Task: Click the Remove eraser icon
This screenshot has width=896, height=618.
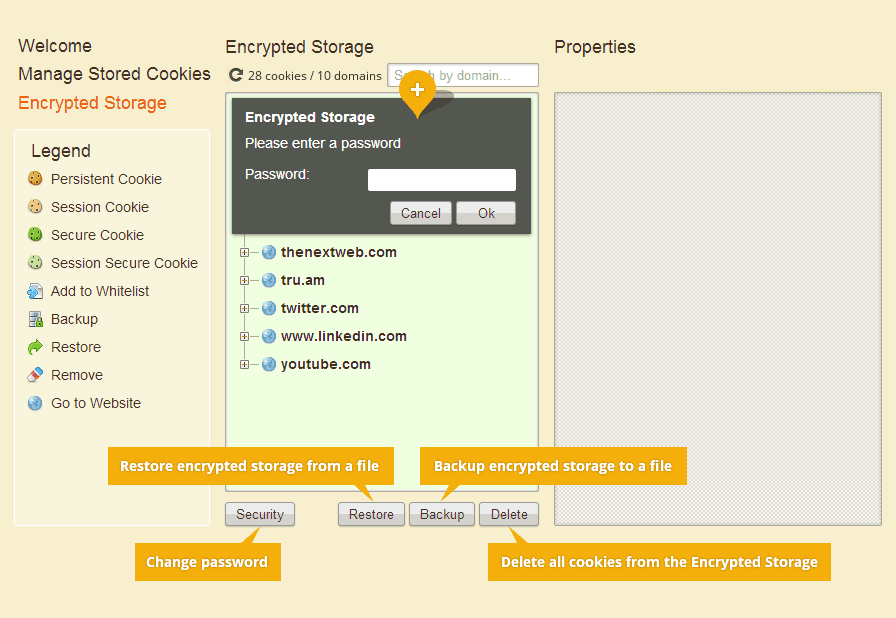Action: coord(35,375)
